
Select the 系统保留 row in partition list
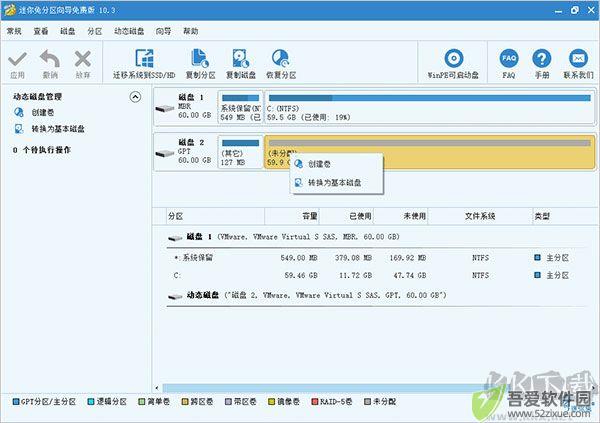(x=377, y=258)
